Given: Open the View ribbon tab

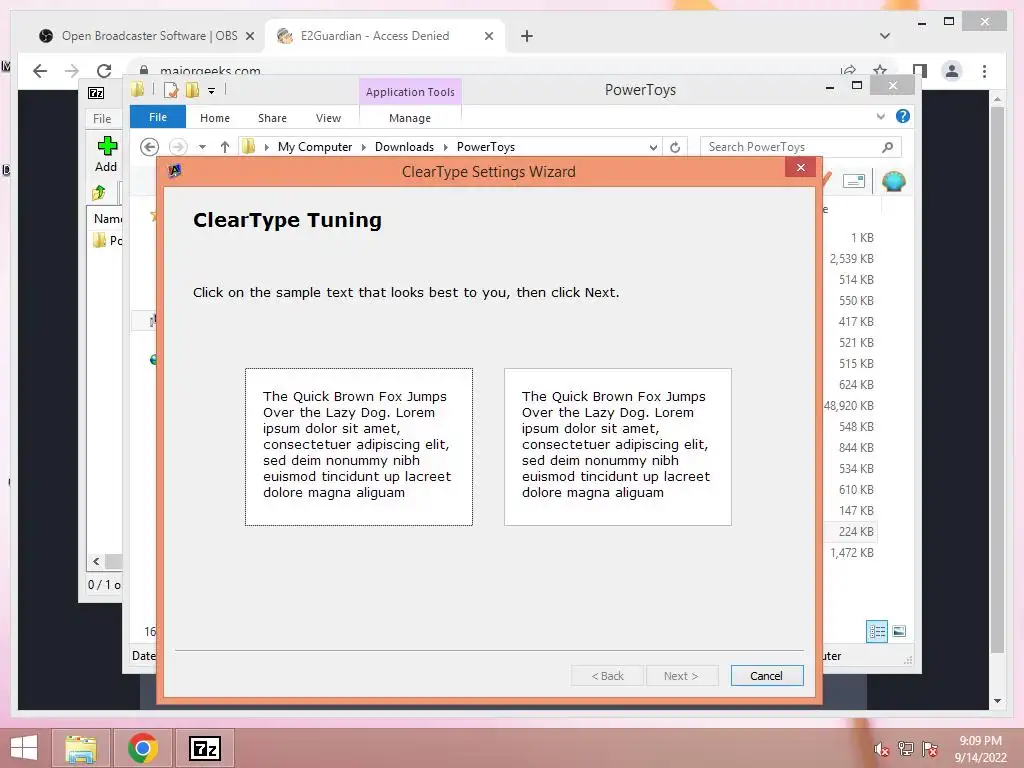Looking at the screenshot, I should [328, 118].
